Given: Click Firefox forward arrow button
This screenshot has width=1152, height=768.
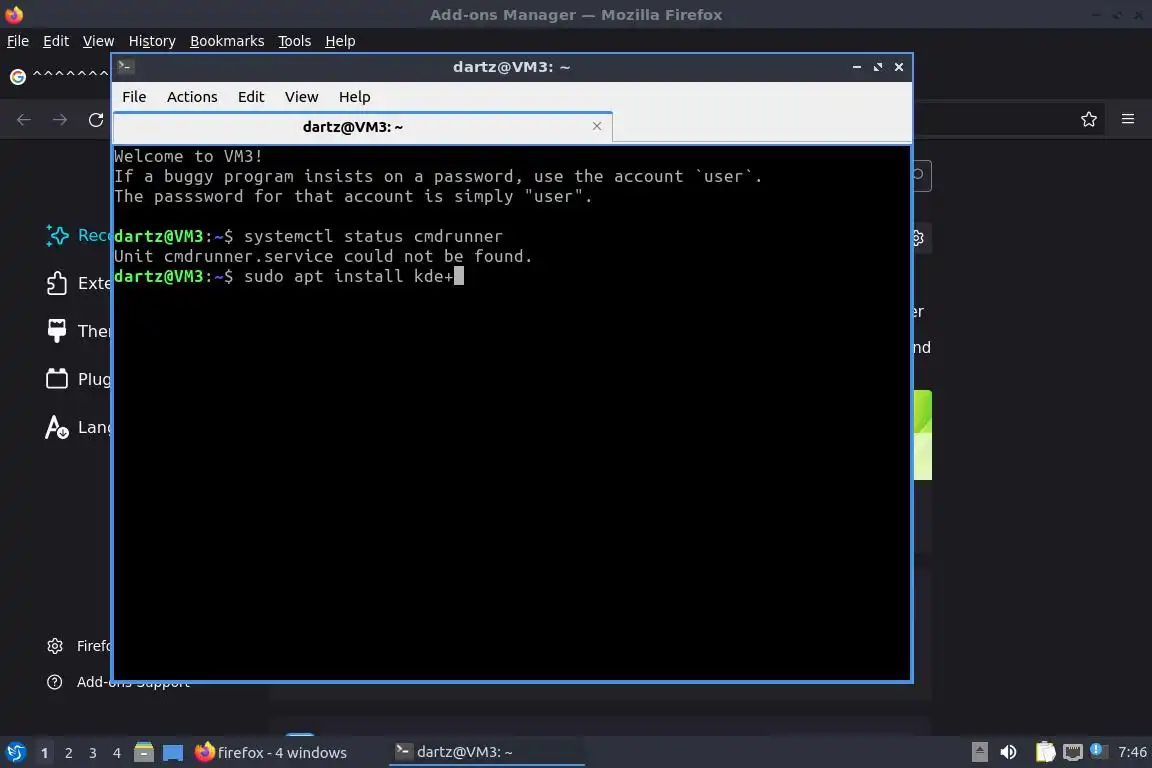Looking at the screenshot, I should tap(60, 120).
